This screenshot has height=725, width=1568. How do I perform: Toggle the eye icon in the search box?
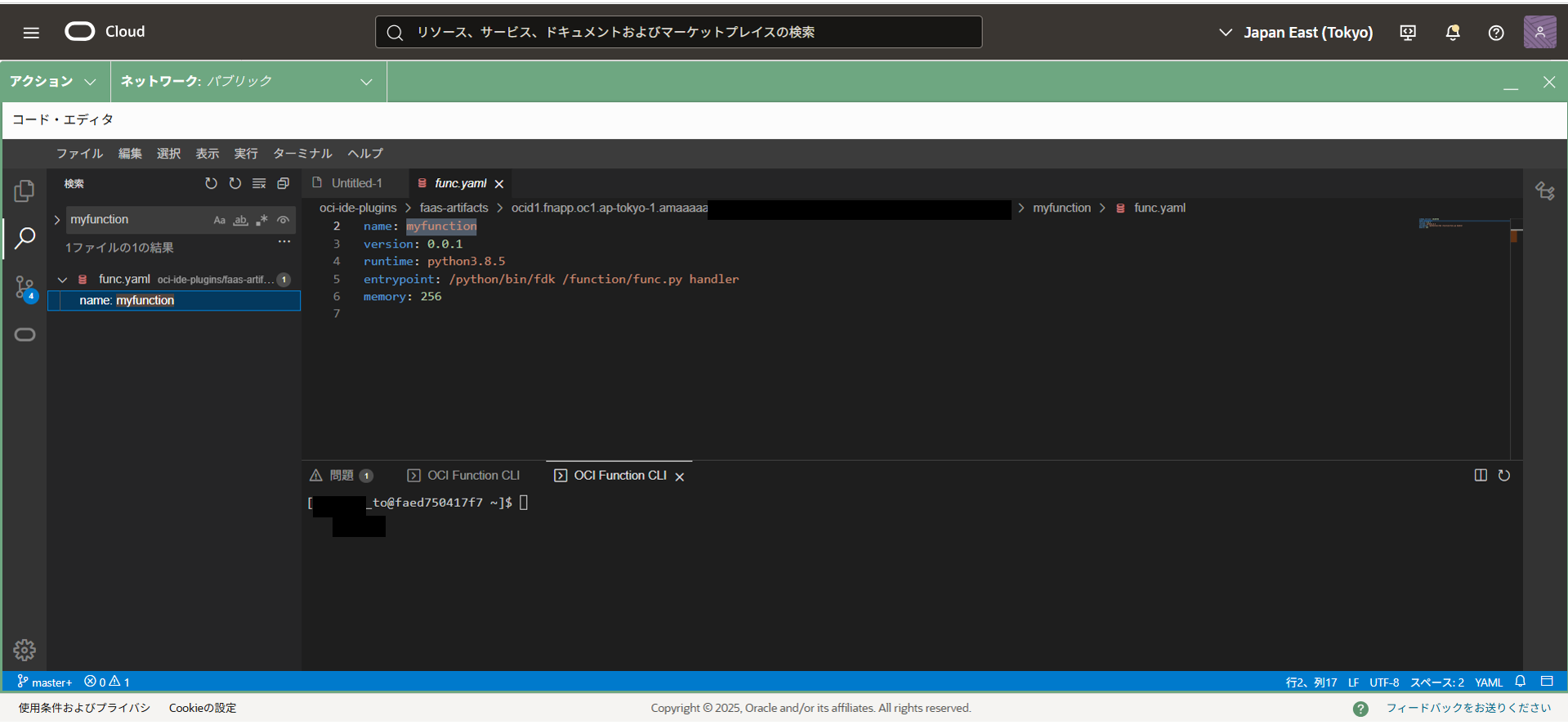pos(283,221)
